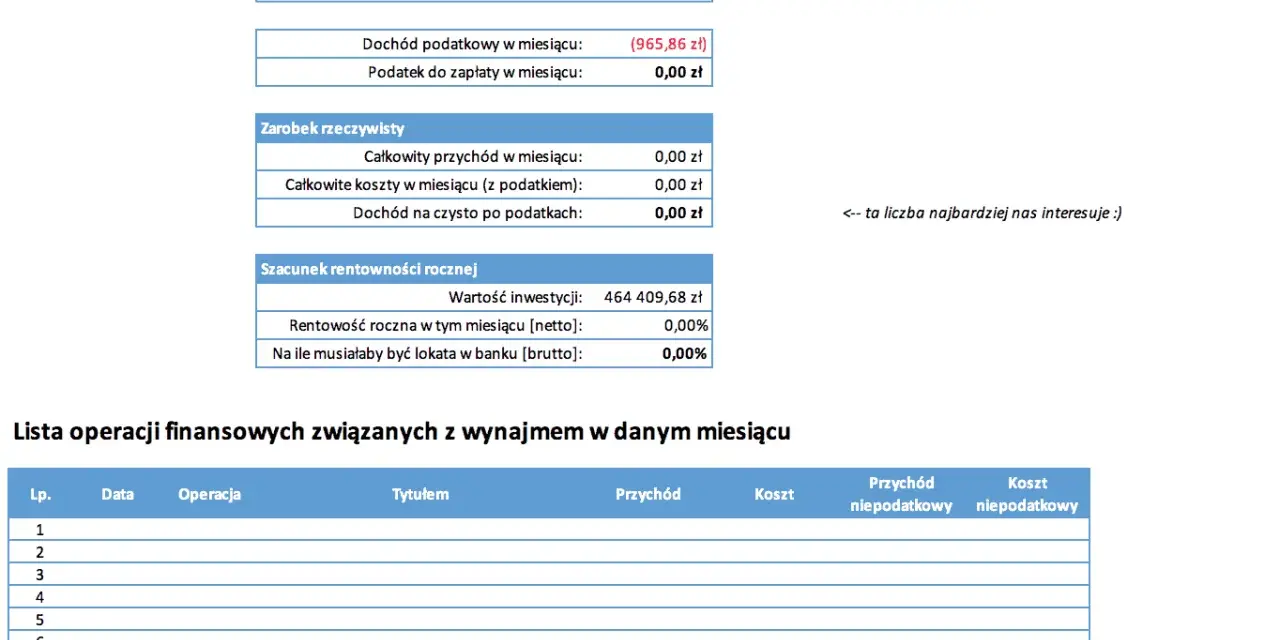The width and height of the screenshot is (1280, 640).
Task: Select the 'Przychód niepodatkowy' column header
Action: [902, 494]
